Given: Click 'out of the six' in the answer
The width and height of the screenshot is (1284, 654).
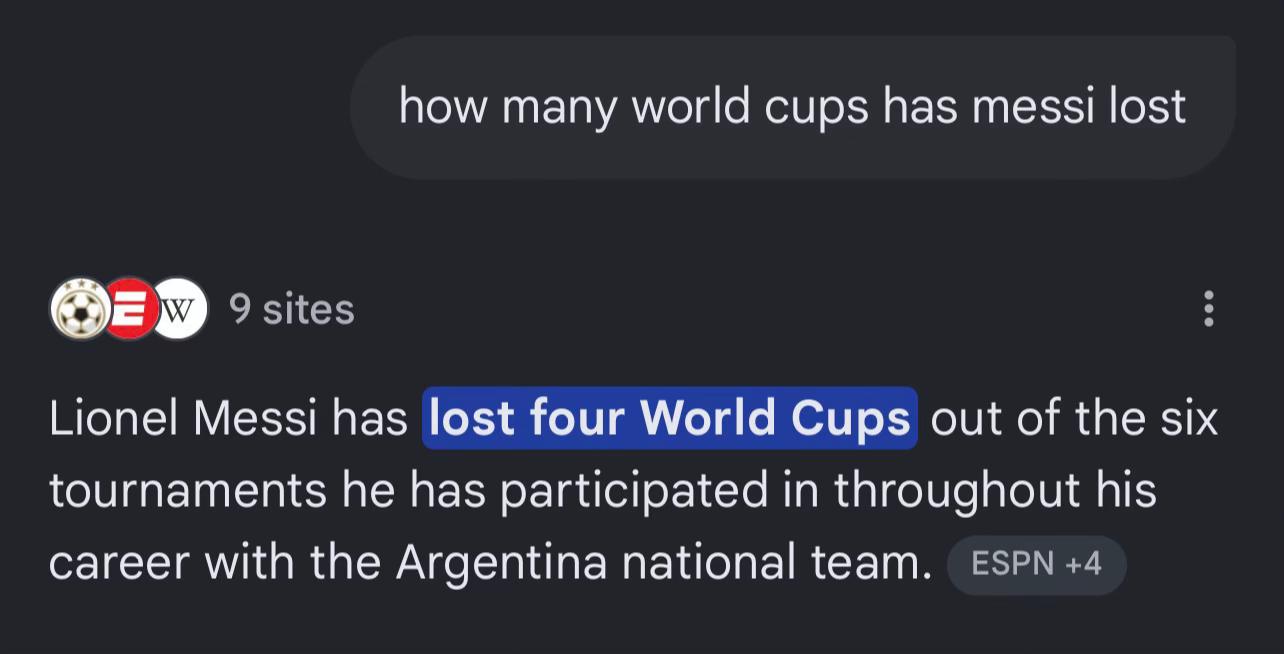Looking at the screenshot, I should click(1074, 419).
